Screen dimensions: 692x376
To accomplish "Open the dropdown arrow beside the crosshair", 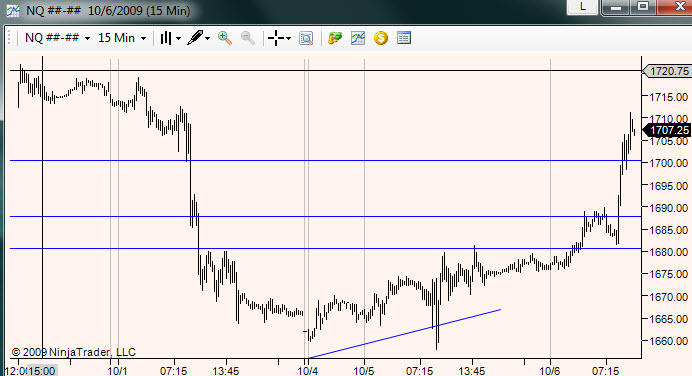I will click(x=289, y=38).
